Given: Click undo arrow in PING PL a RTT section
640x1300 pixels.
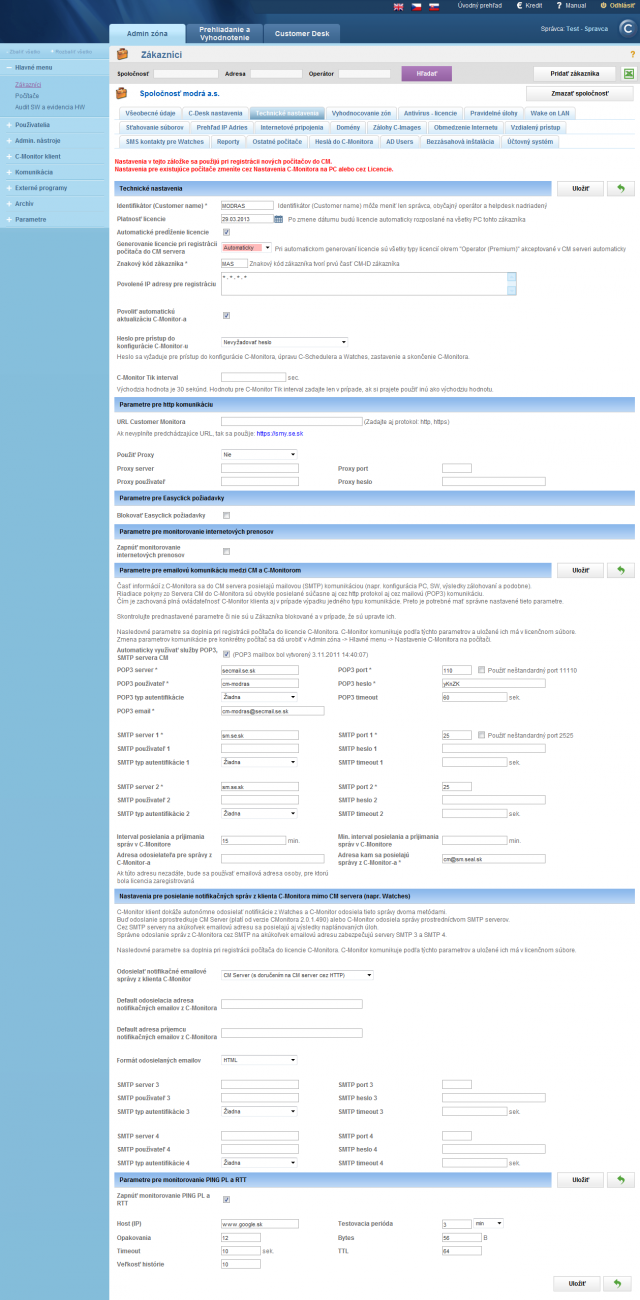Looking at the screenshot, I should pos(620,1181).
